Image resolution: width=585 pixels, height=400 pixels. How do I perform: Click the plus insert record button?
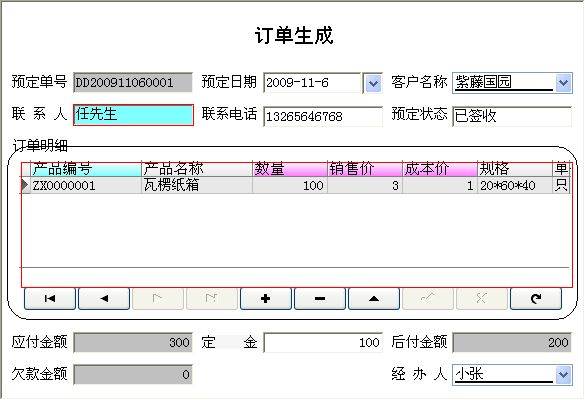point(266,299)
